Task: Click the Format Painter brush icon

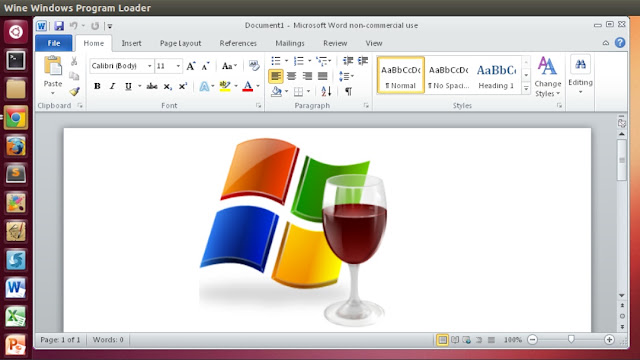Action: point(74,91)
